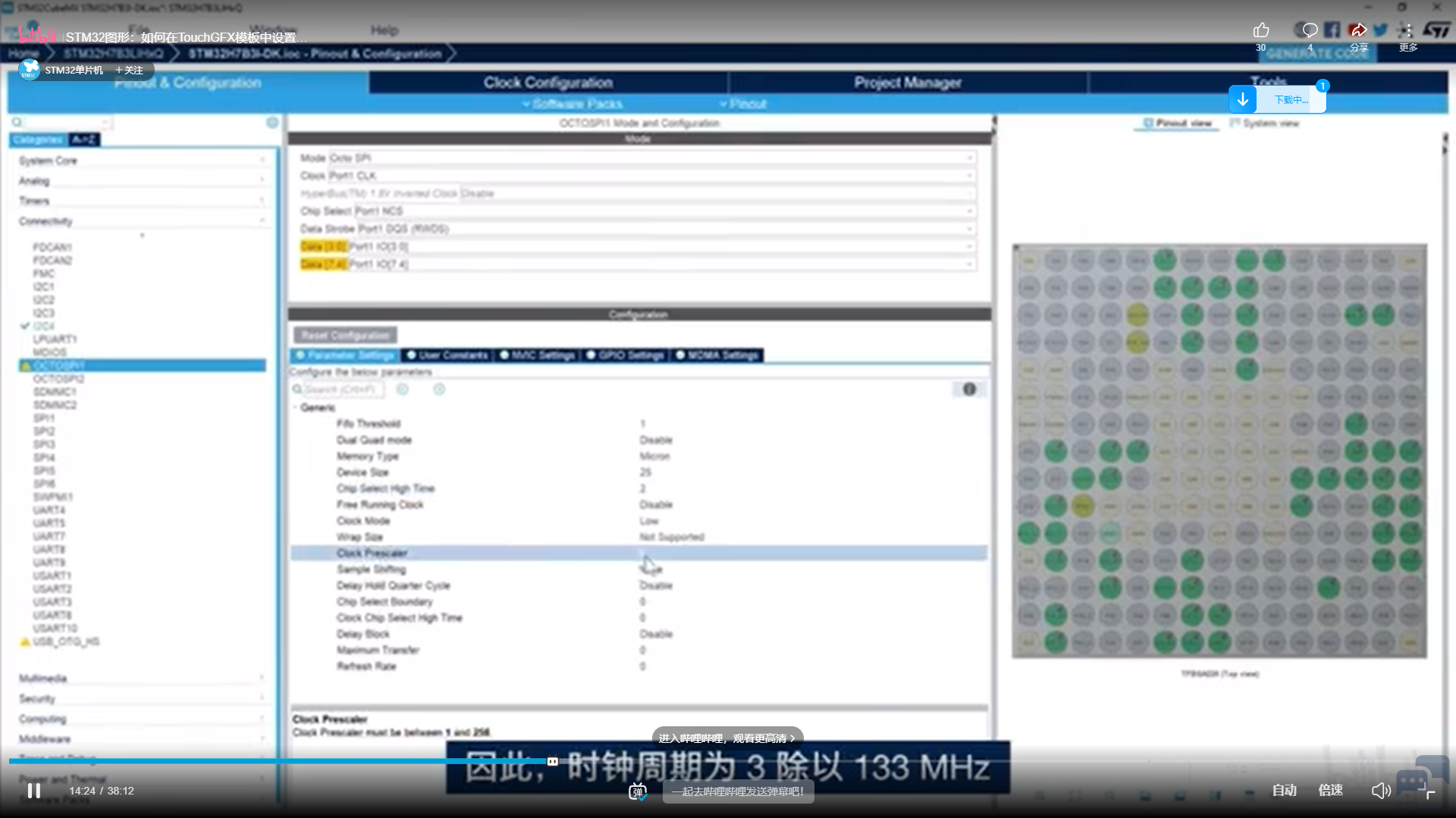
Task: Click the Home breadcrumb
Action: point(23,53)
